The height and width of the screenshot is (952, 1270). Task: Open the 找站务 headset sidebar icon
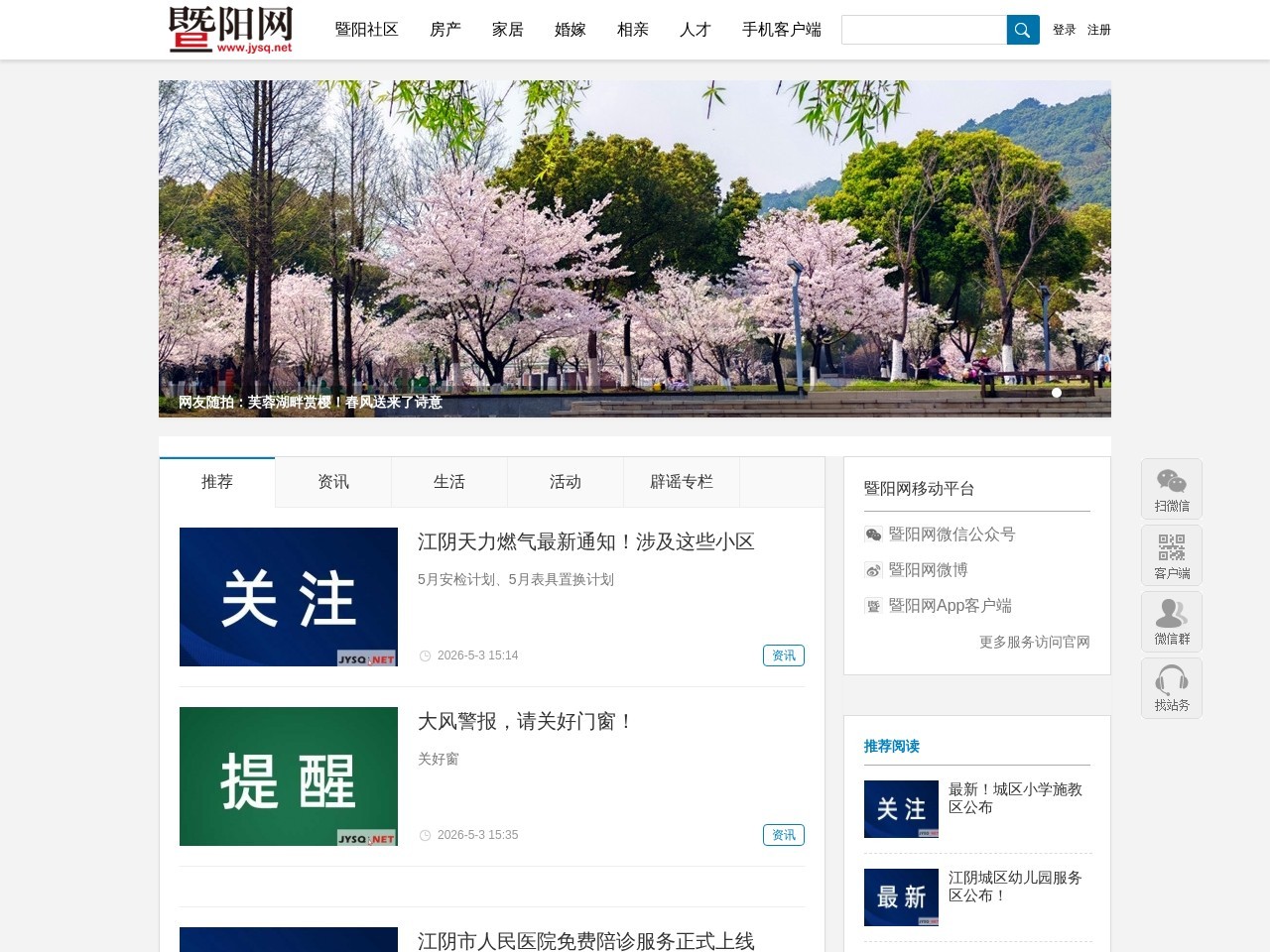tap(1172, 688)
